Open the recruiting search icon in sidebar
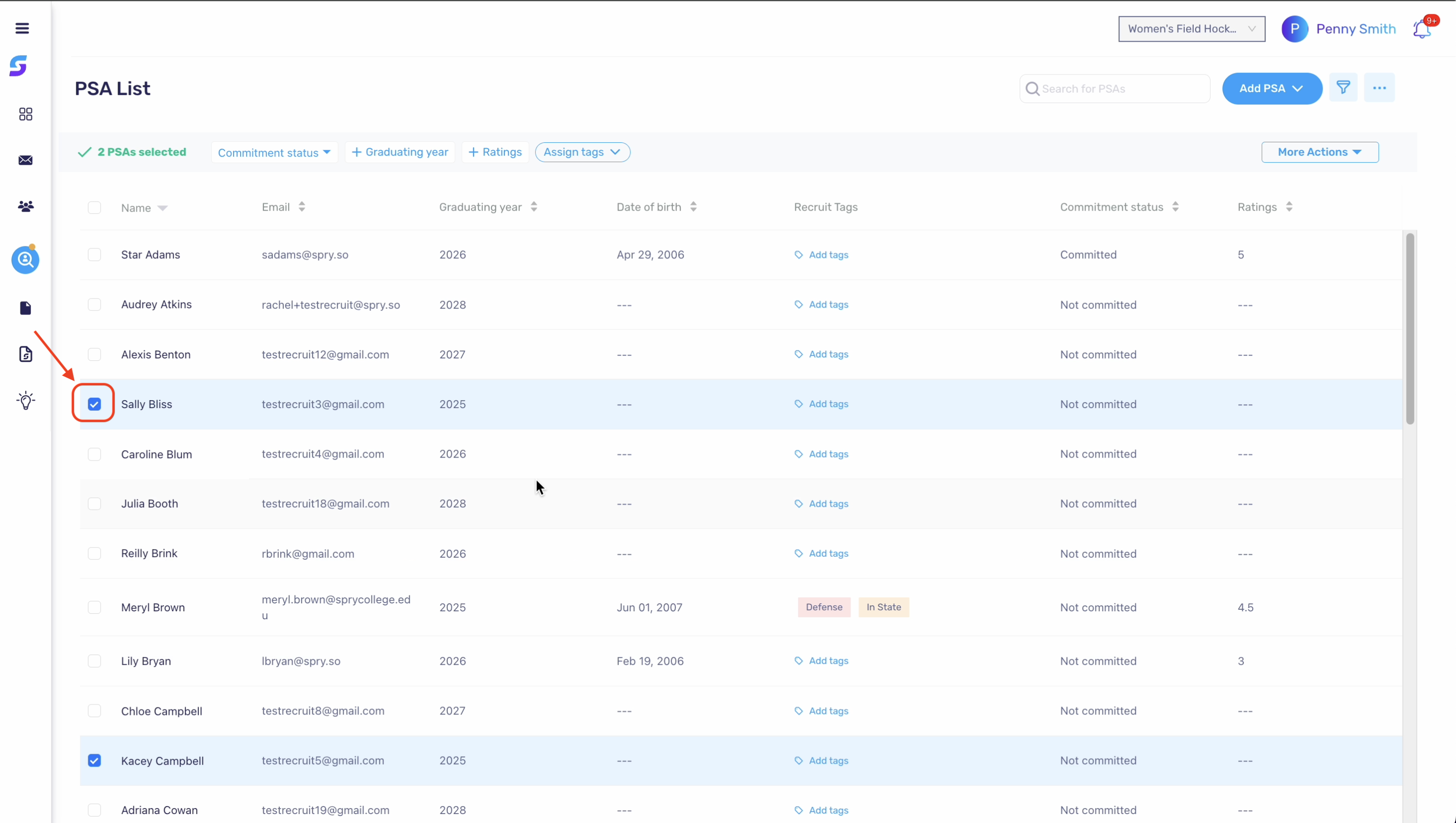 coord(25,260)
